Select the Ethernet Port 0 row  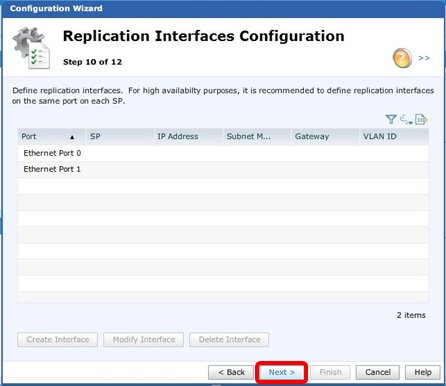coord(223,153)
